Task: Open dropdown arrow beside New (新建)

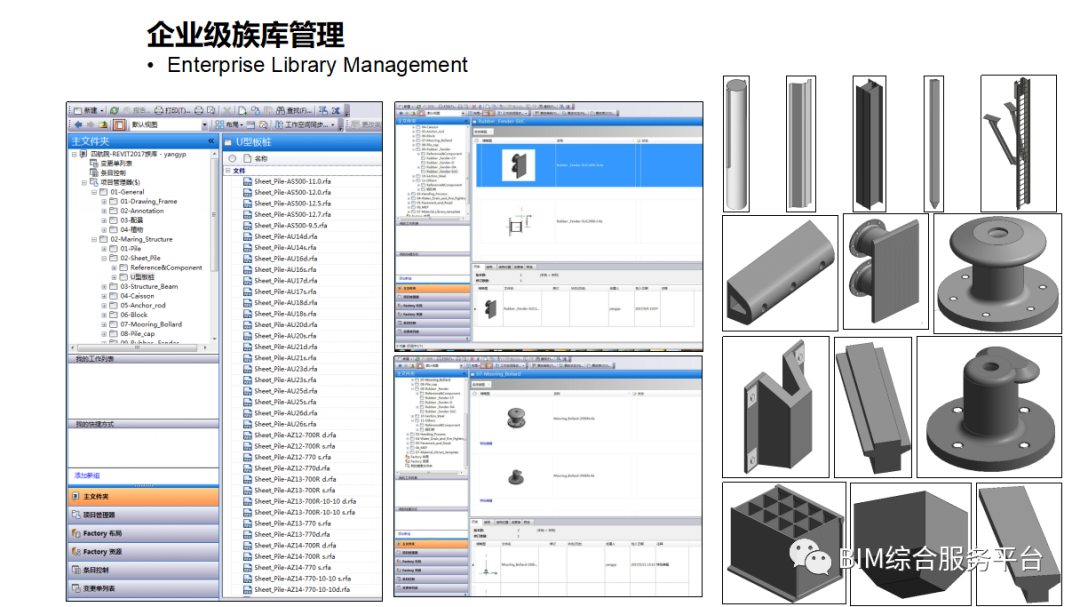Action: pos(103,110)
